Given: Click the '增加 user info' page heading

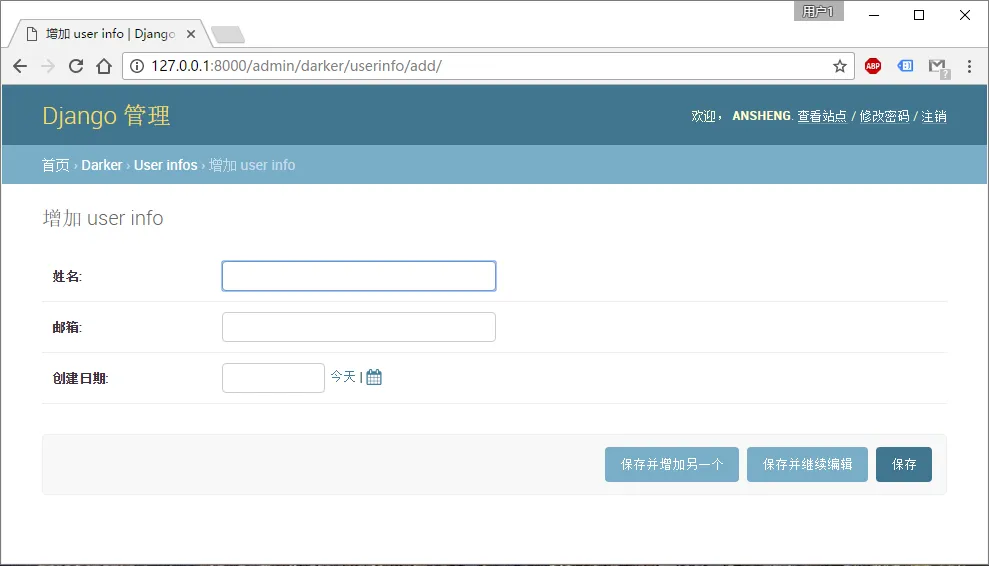Looking at the screenshot, I should tap(103, 218).
